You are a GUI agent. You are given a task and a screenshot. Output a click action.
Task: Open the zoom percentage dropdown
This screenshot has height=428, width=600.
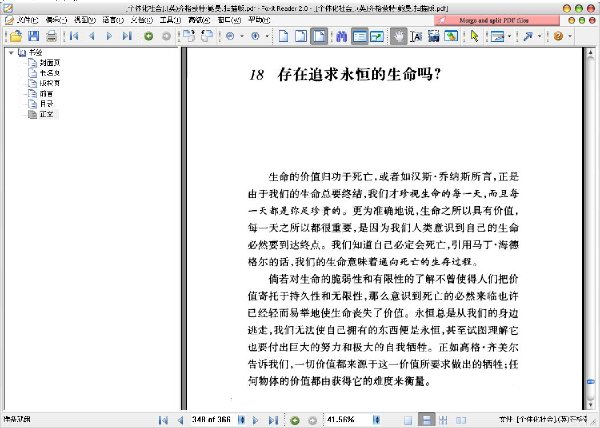[377, 420]
